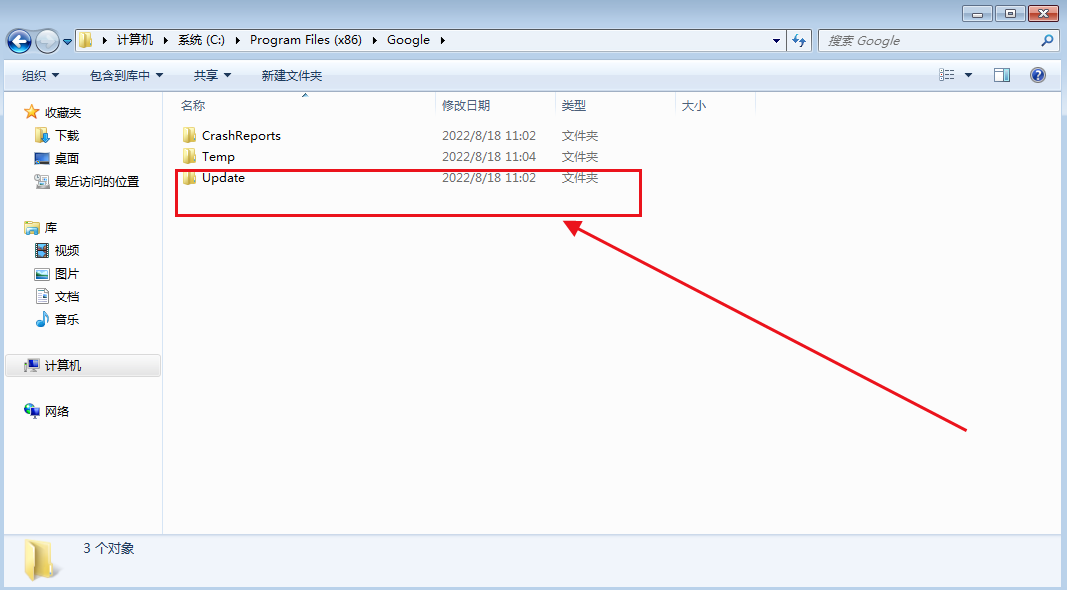Click the 最近访问的位置 icon
The image size is (1067, 590).
tap(42, 181)
